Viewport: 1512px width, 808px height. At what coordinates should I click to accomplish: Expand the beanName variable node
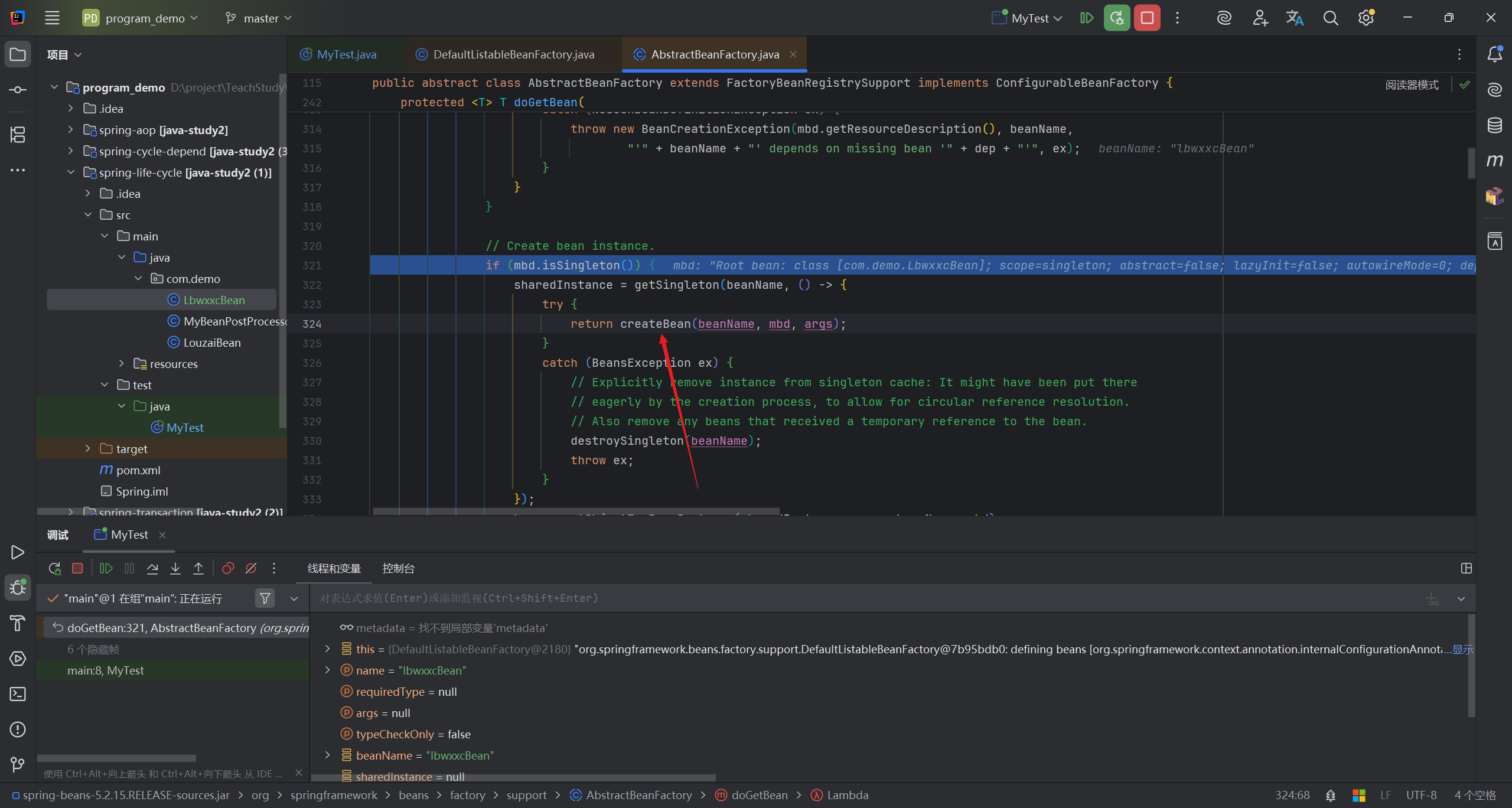328,755
